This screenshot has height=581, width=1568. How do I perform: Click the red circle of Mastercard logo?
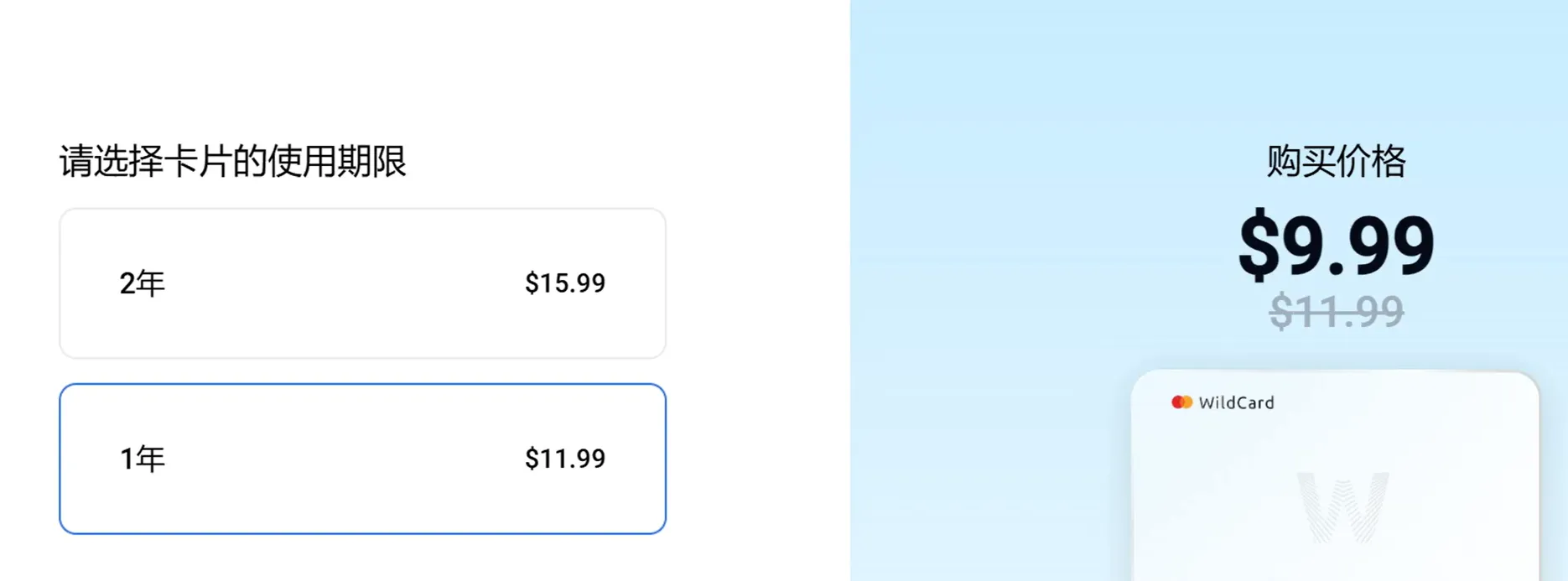tap(1177, 402)
